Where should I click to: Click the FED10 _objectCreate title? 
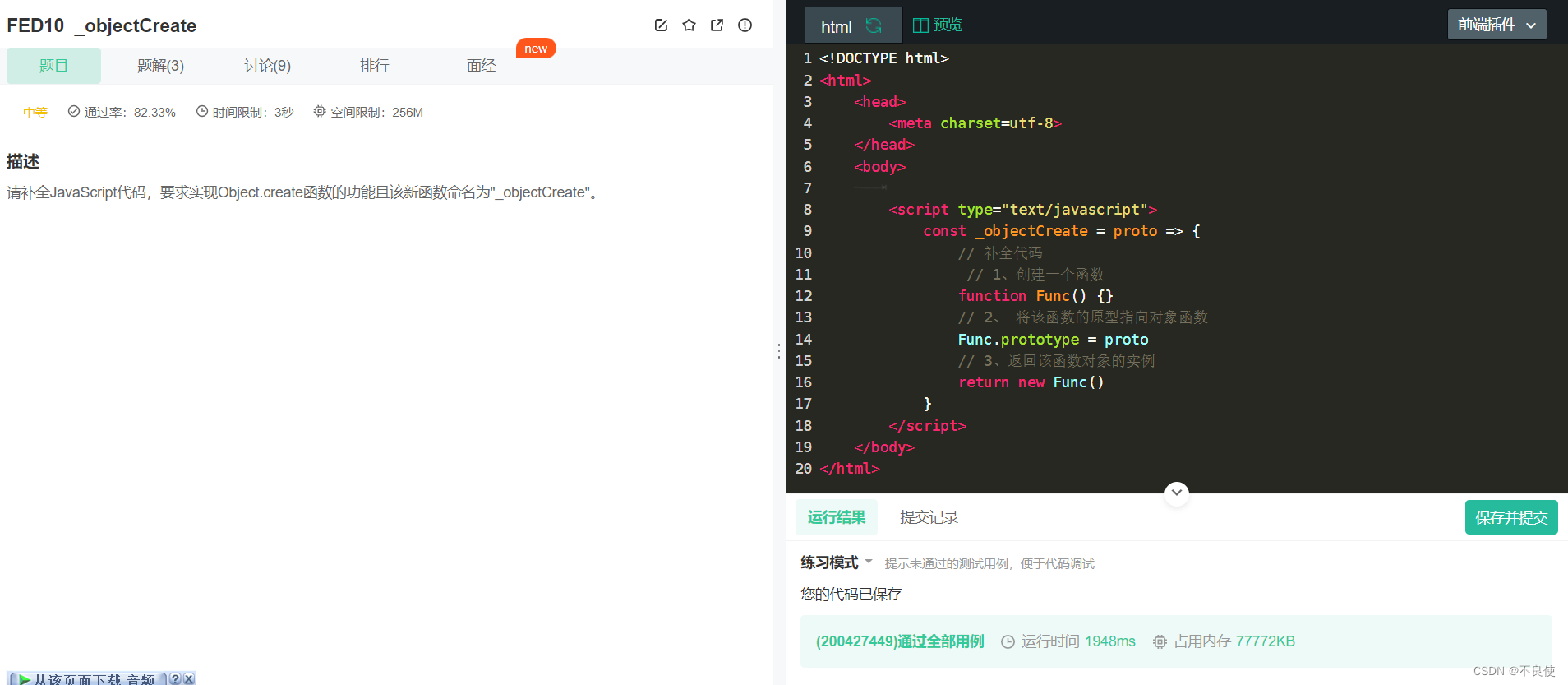(x=101, y=25)
